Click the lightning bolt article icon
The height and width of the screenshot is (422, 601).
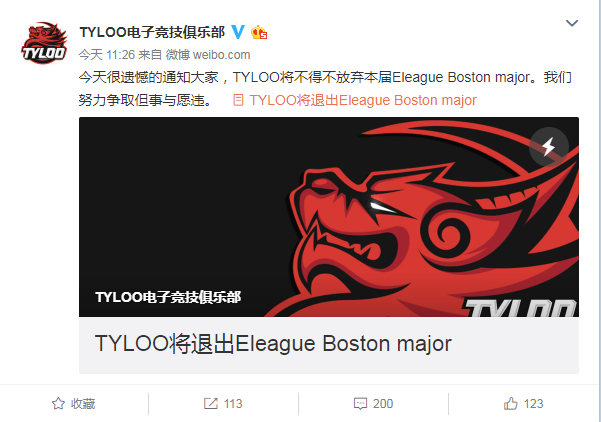click(548, 146)
